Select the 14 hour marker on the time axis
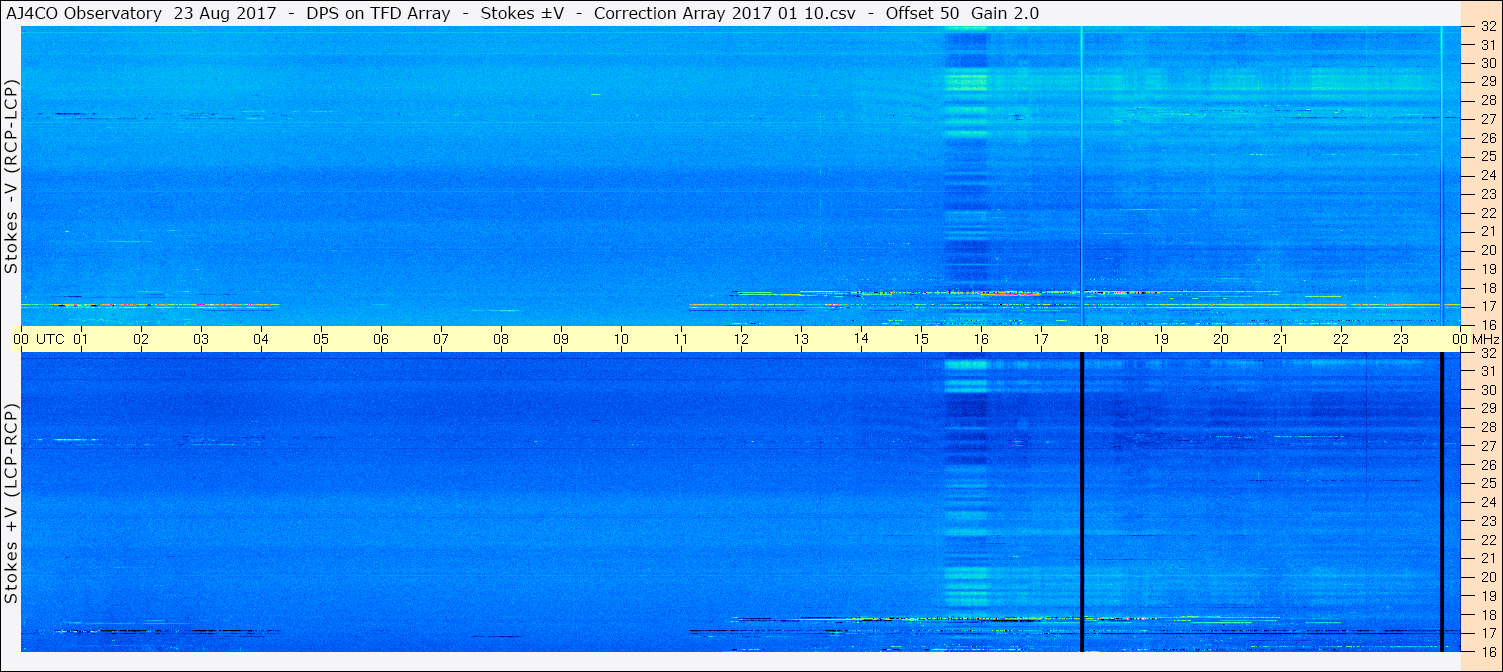Viewport: 1503px width, 672px height. pyautogui.click(x=861, y=338)
